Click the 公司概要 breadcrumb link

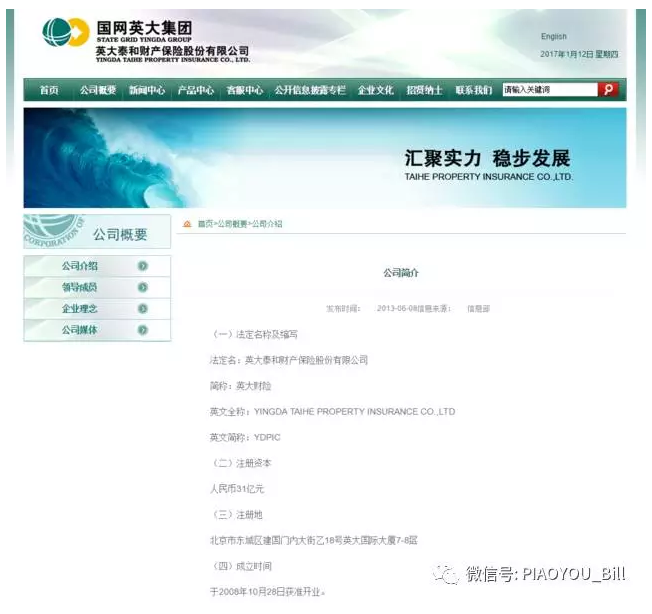pos(232,224)
